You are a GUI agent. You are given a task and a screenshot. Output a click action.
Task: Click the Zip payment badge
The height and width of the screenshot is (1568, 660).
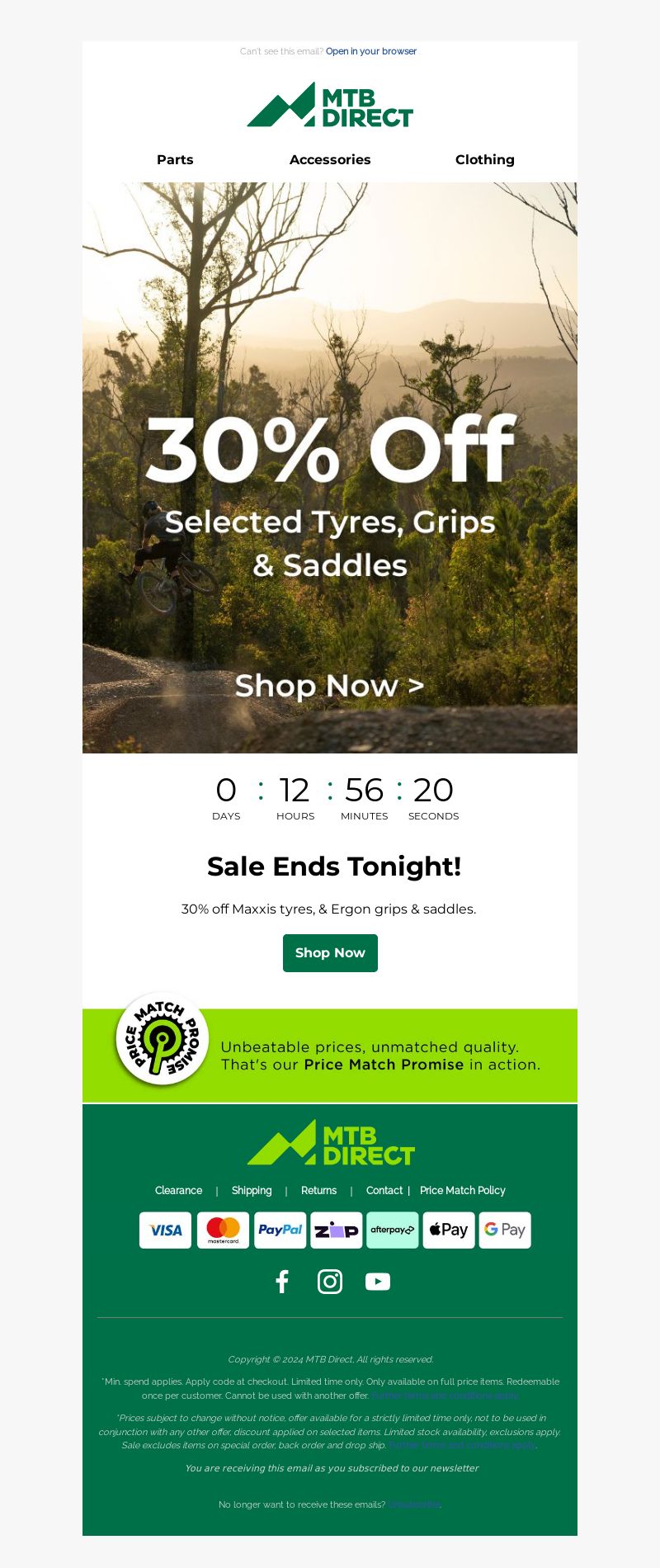(x=337, y=1230)
